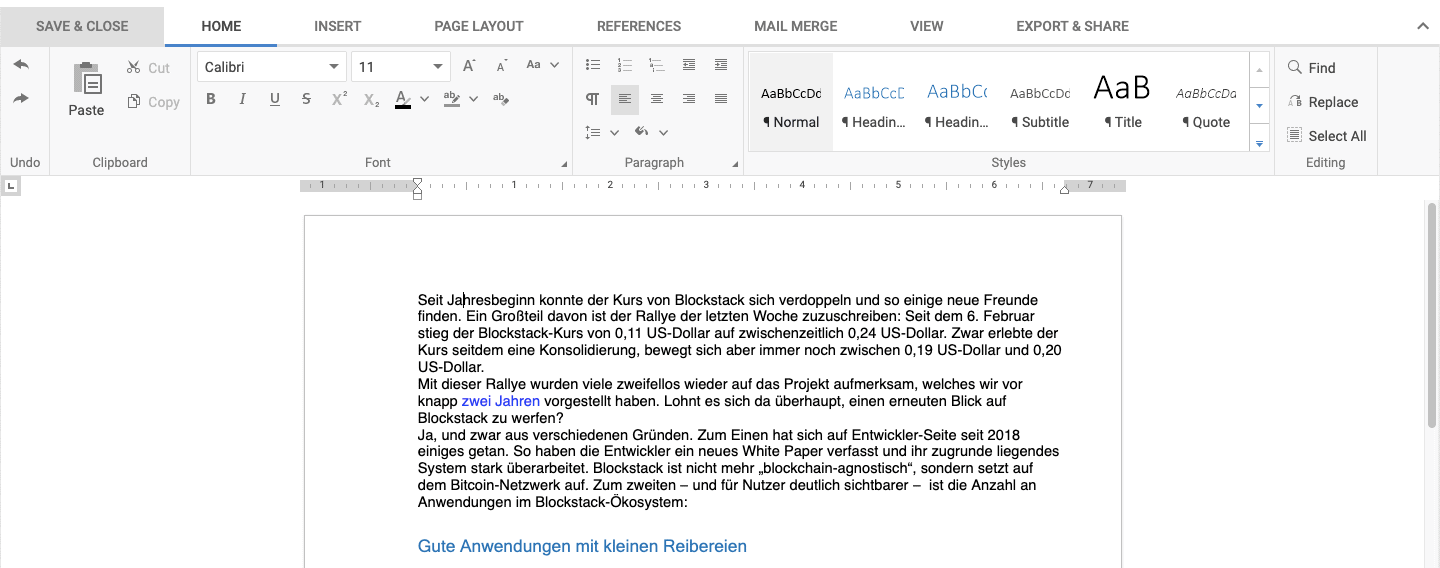
Task: Open the VIEW tab
Action: click(927, 26)
